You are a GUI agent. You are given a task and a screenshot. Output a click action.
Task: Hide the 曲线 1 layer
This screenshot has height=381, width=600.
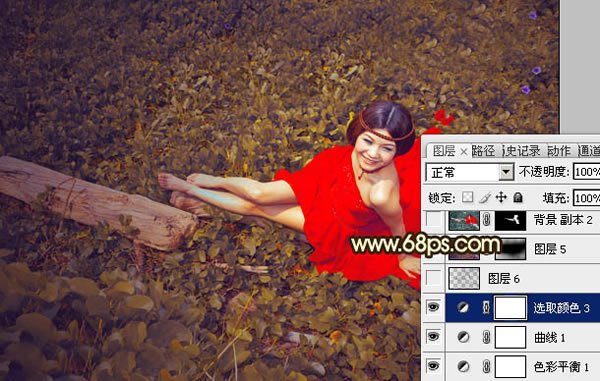[433, 337]
